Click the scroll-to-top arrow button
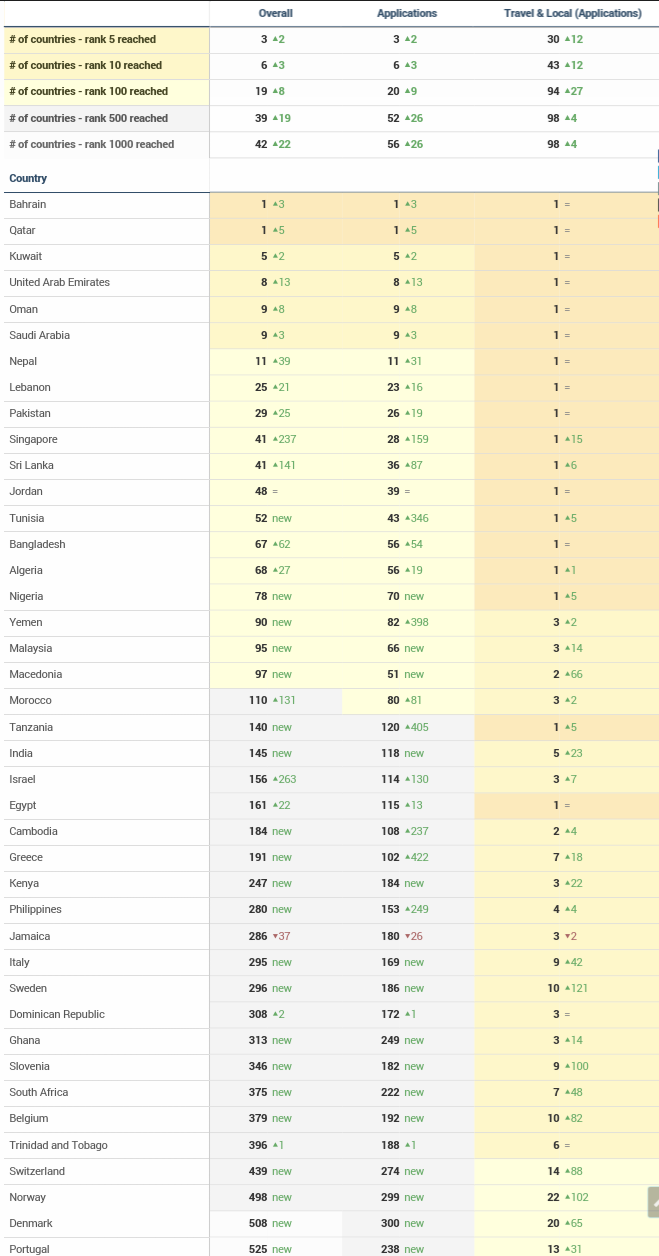659x1256 pixels. pyautogui.click(x=654, y=1202)
